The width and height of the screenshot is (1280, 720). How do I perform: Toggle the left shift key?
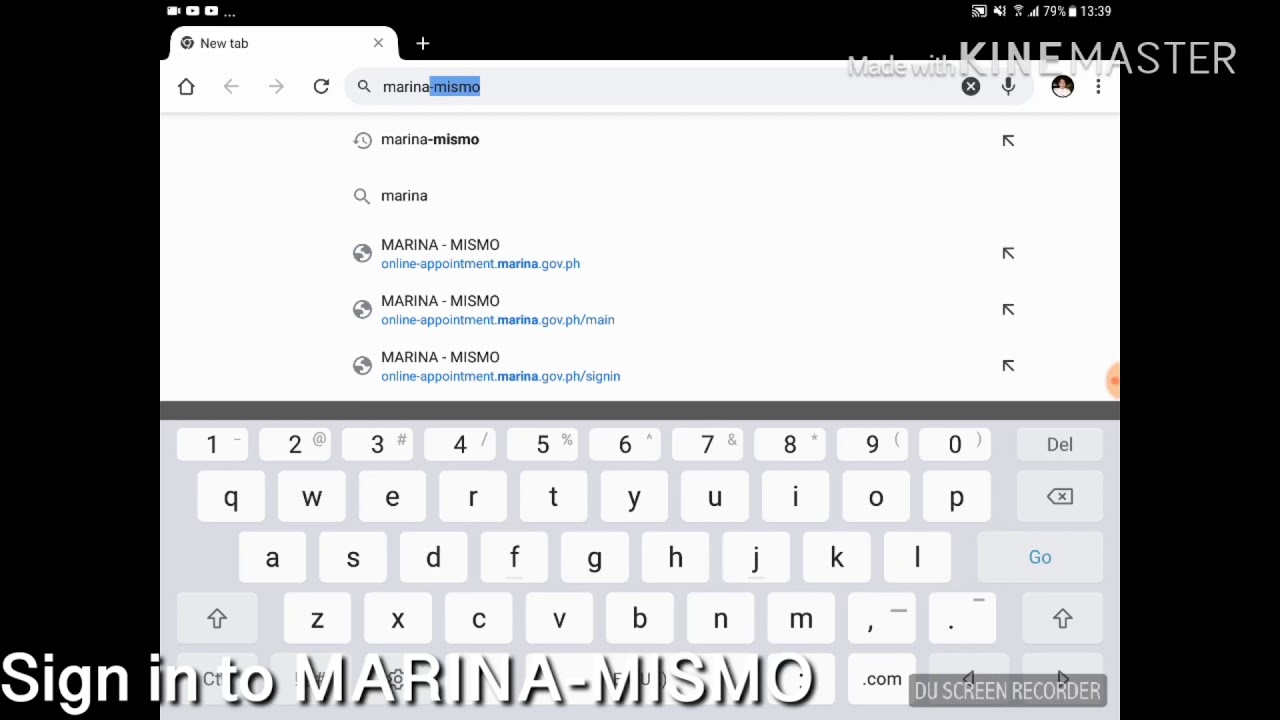[217, 619]
